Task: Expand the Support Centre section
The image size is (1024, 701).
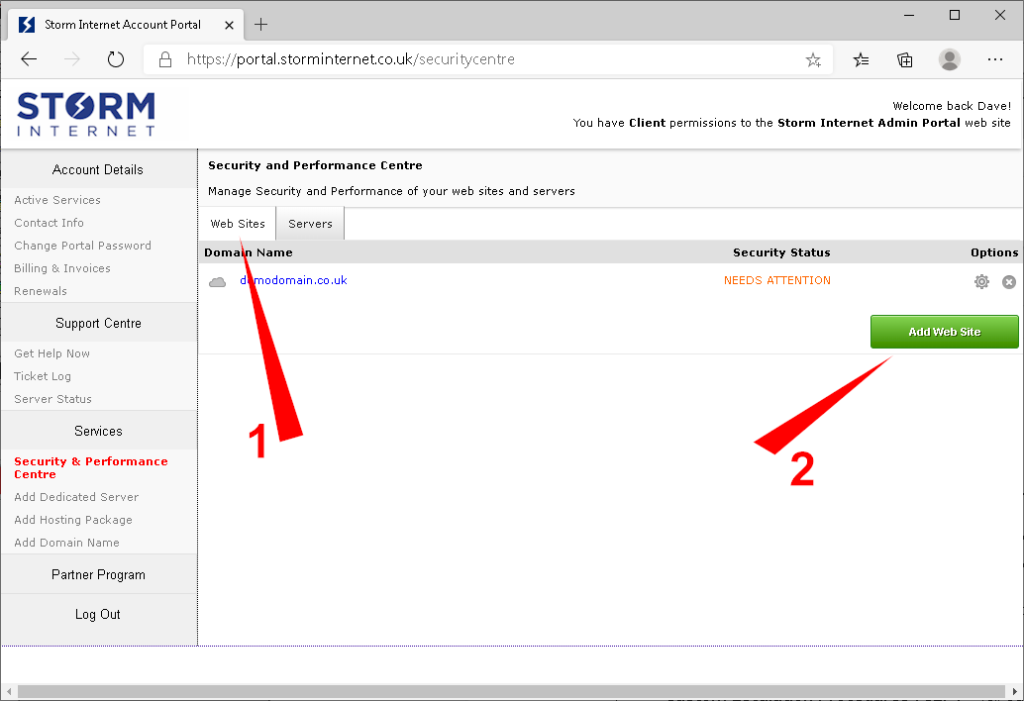Action: (x=98, y=323)
